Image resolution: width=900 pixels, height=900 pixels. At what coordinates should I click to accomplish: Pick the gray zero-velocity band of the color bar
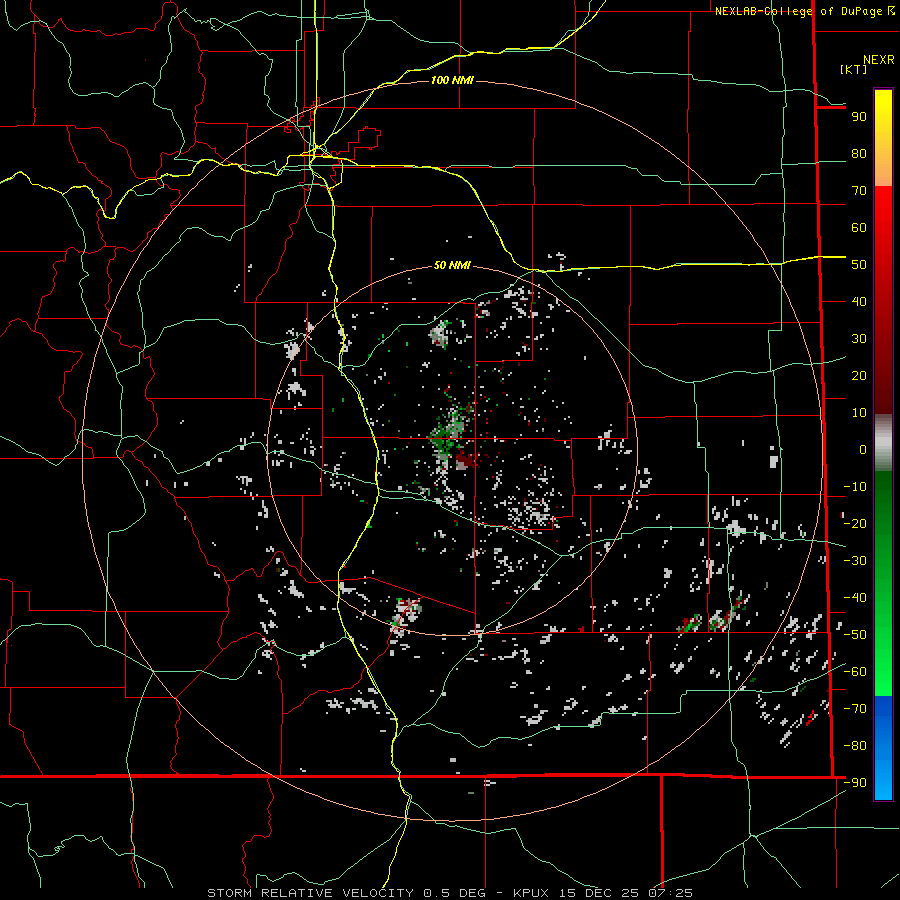point(883,443)
